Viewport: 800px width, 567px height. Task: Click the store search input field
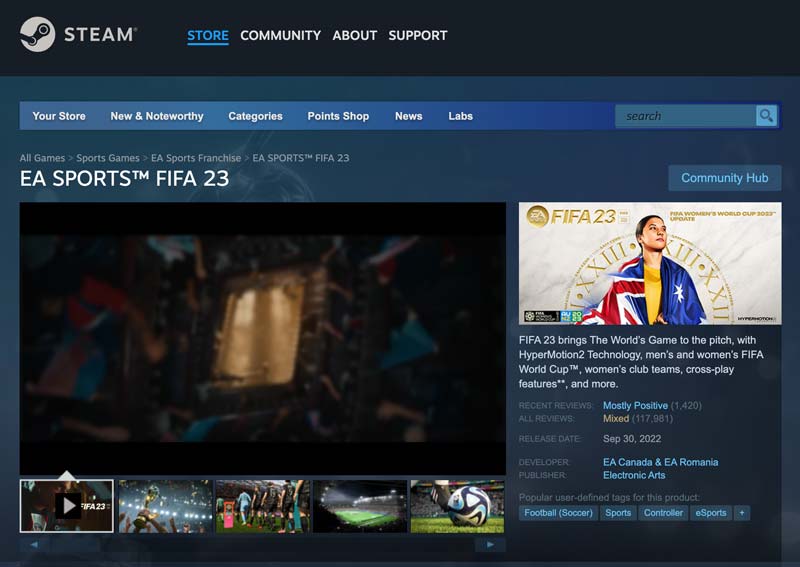click(x=685, y=116)
